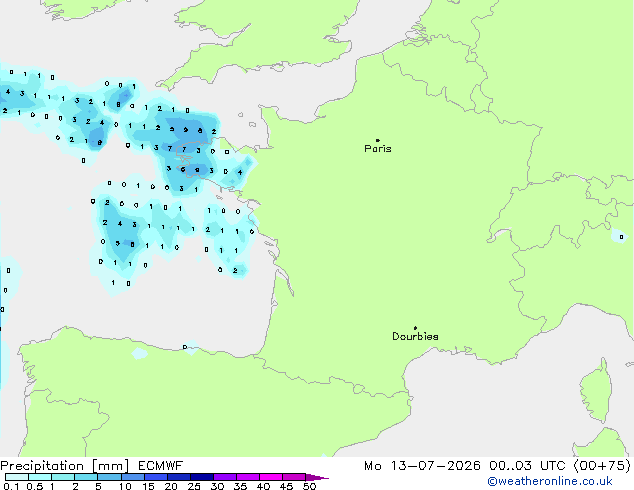Screen dimensions: 634x490
Task: Click the Dourbies city label
Action: click(415, 336)
